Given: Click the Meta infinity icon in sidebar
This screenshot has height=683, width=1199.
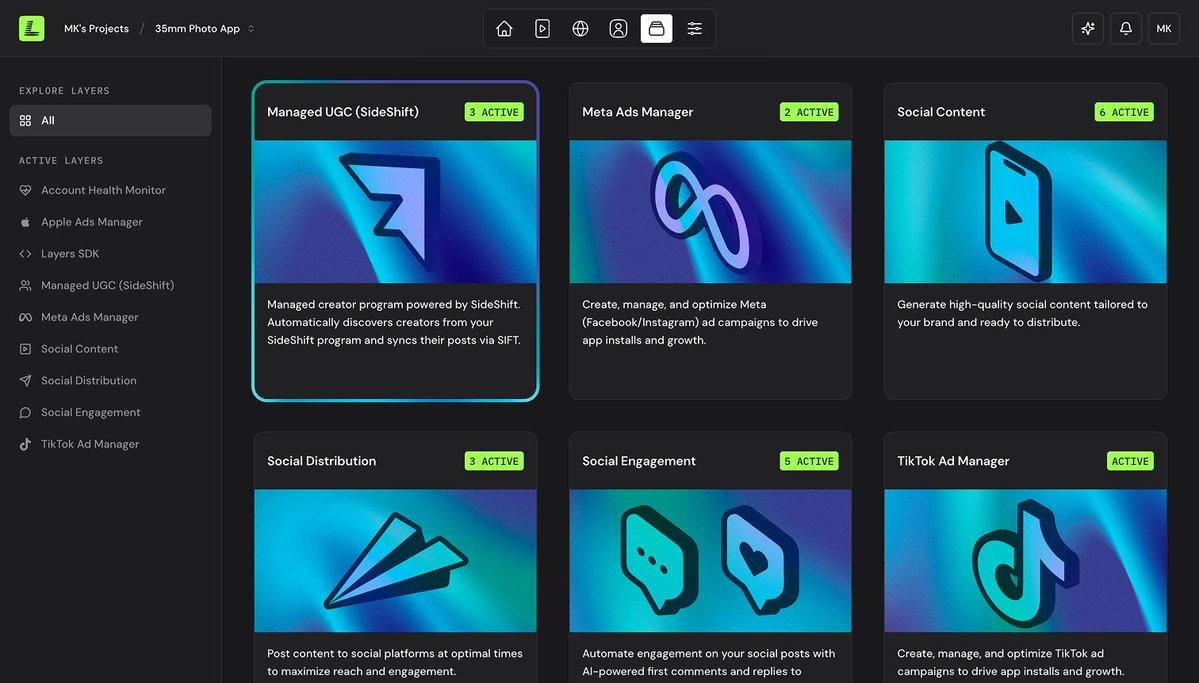Looking at the screenshot, I should tap(25, 317).
